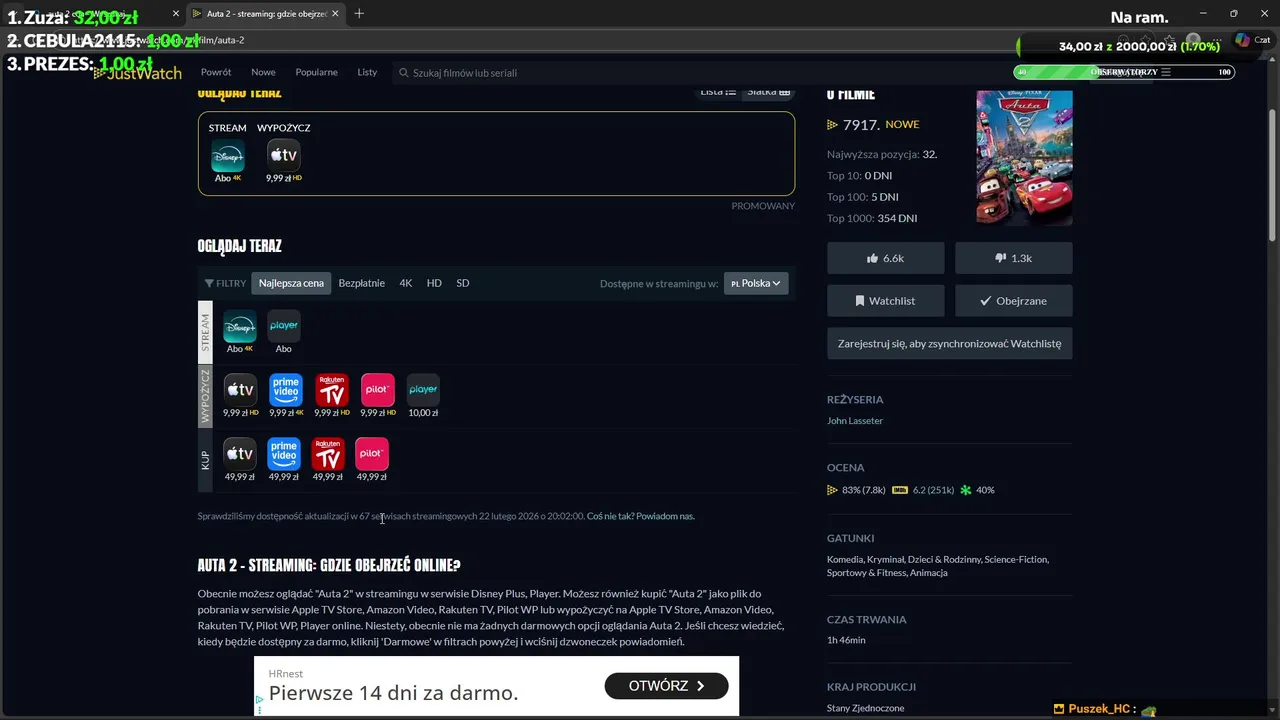Filter offers by SD quality
This screenshot has height=720, width=1280.
(463, 283)
